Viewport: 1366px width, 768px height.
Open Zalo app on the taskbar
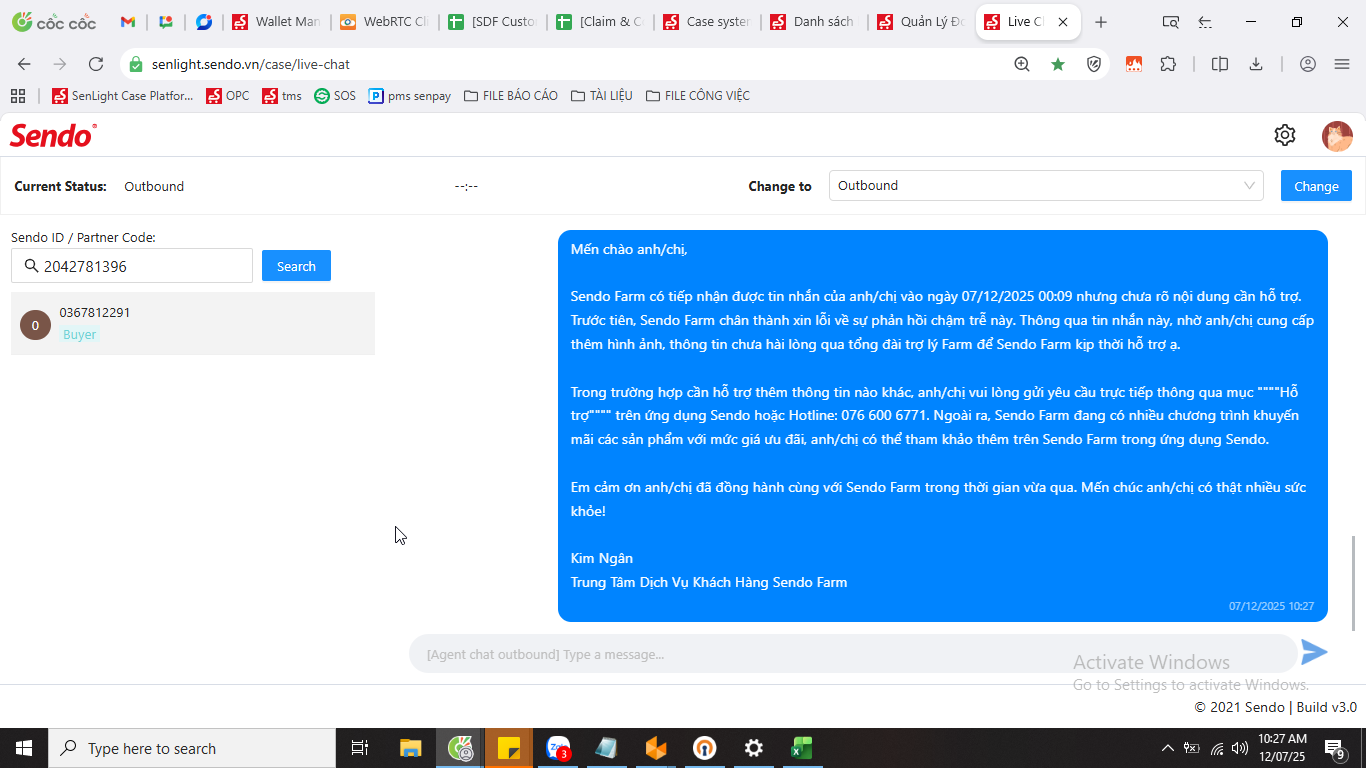558,748
